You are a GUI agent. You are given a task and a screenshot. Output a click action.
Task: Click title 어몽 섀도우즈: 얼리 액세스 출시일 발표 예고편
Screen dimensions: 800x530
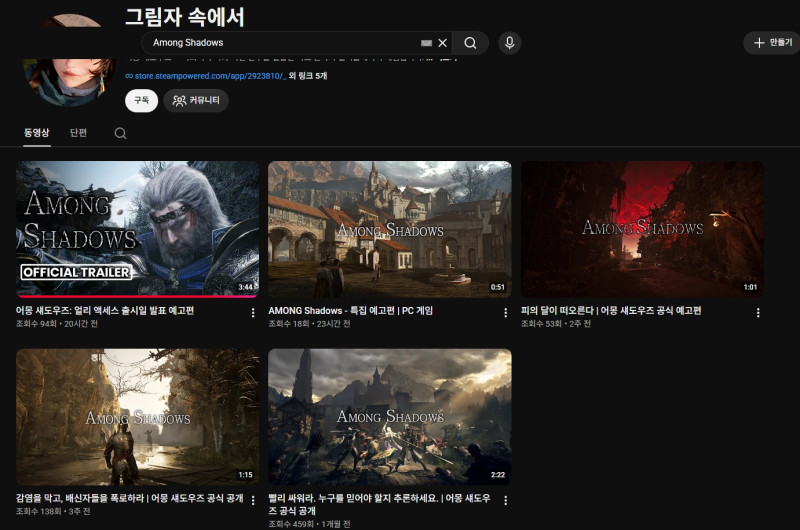tap(105, 311)
